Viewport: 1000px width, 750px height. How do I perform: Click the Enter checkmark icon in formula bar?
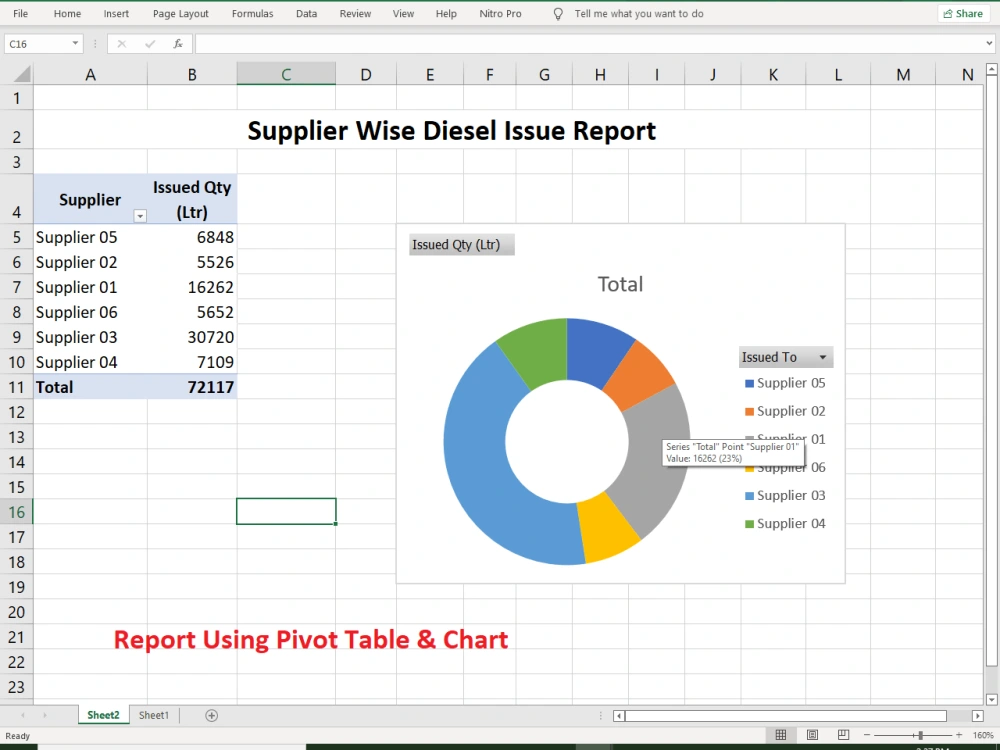point(150,43)
